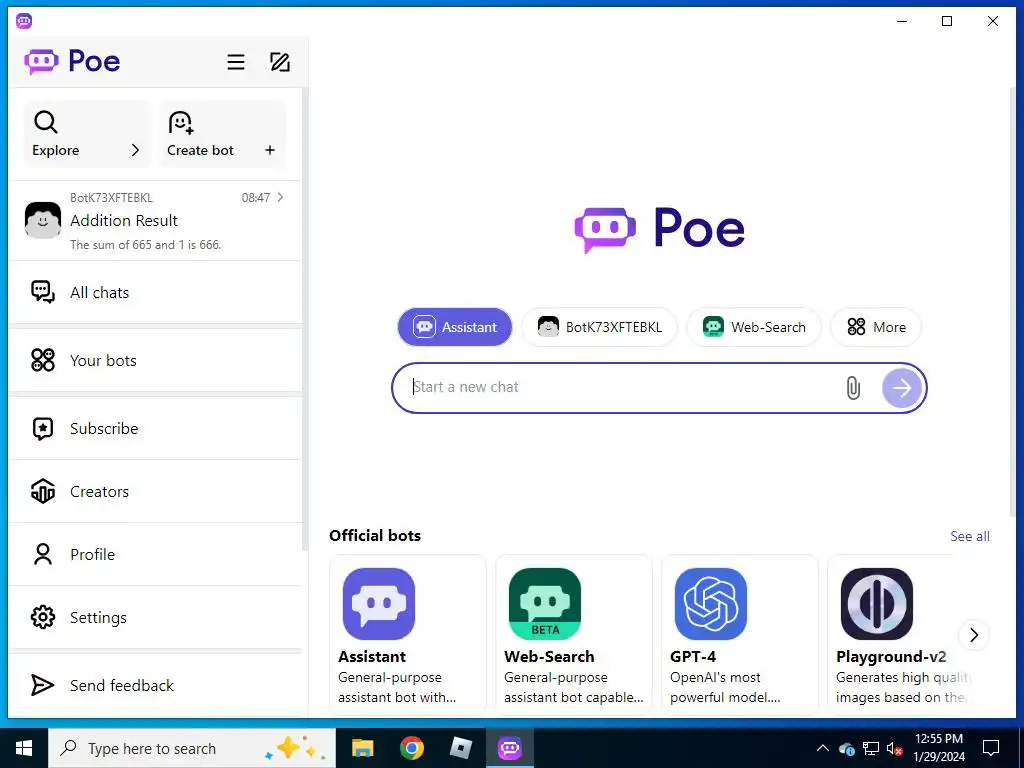Click the Subscribe star icon
Viewport: 1024px width, 768px height.
[43, 428]
